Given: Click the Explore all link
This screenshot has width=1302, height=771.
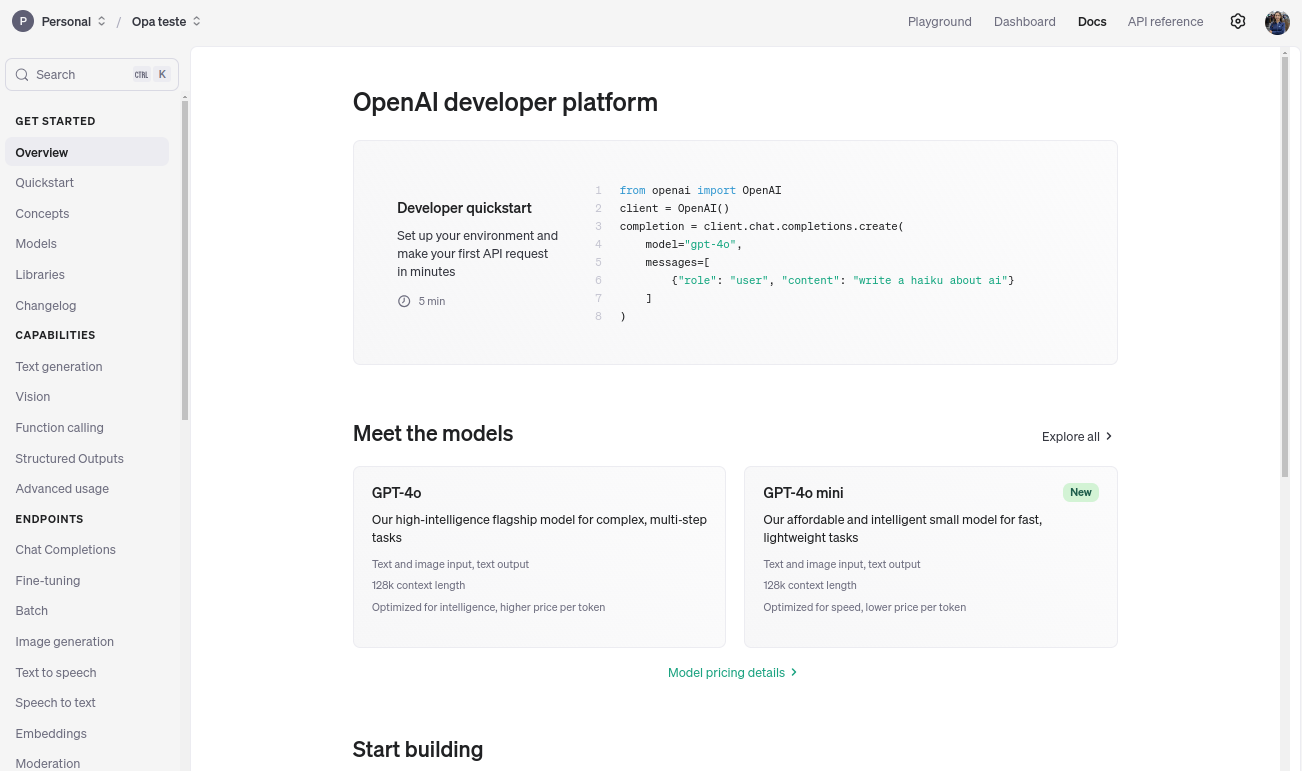Looking at the screenshot, I should click(x=1077, y=436).
